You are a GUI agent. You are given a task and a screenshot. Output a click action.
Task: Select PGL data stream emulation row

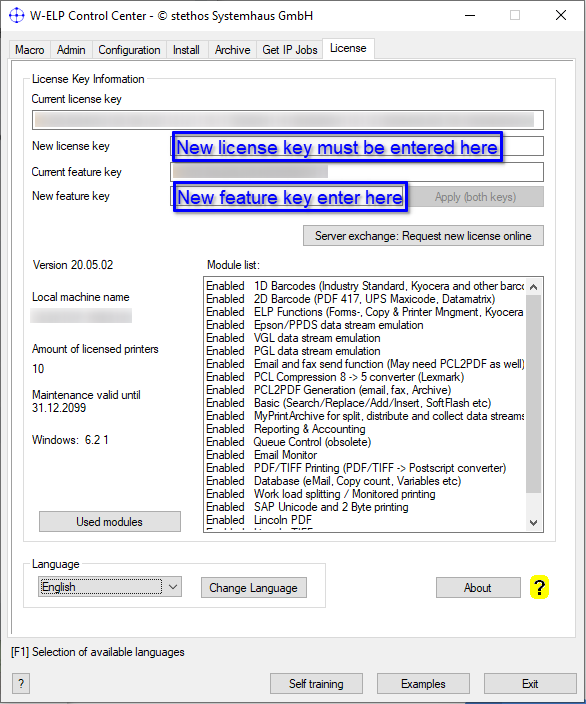pos(365,351)
